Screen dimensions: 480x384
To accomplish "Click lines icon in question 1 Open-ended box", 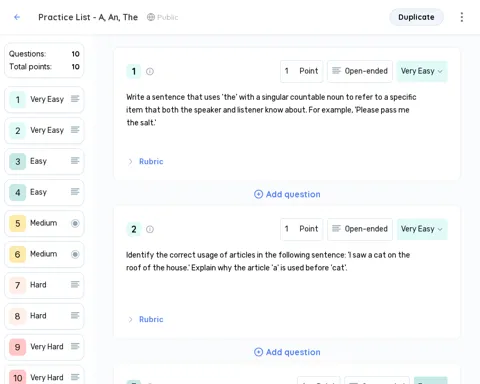I will [x=336, y=71].
